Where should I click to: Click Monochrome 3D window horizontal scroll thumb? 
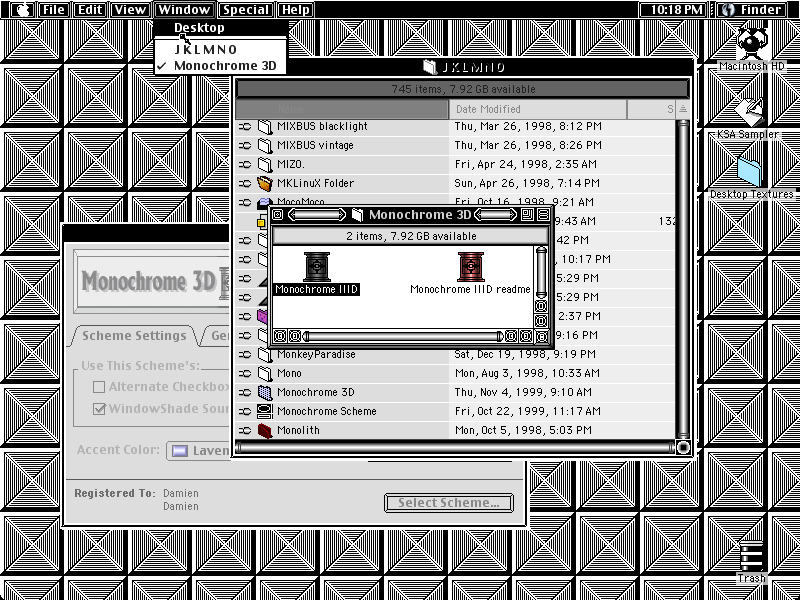(404, 336)
